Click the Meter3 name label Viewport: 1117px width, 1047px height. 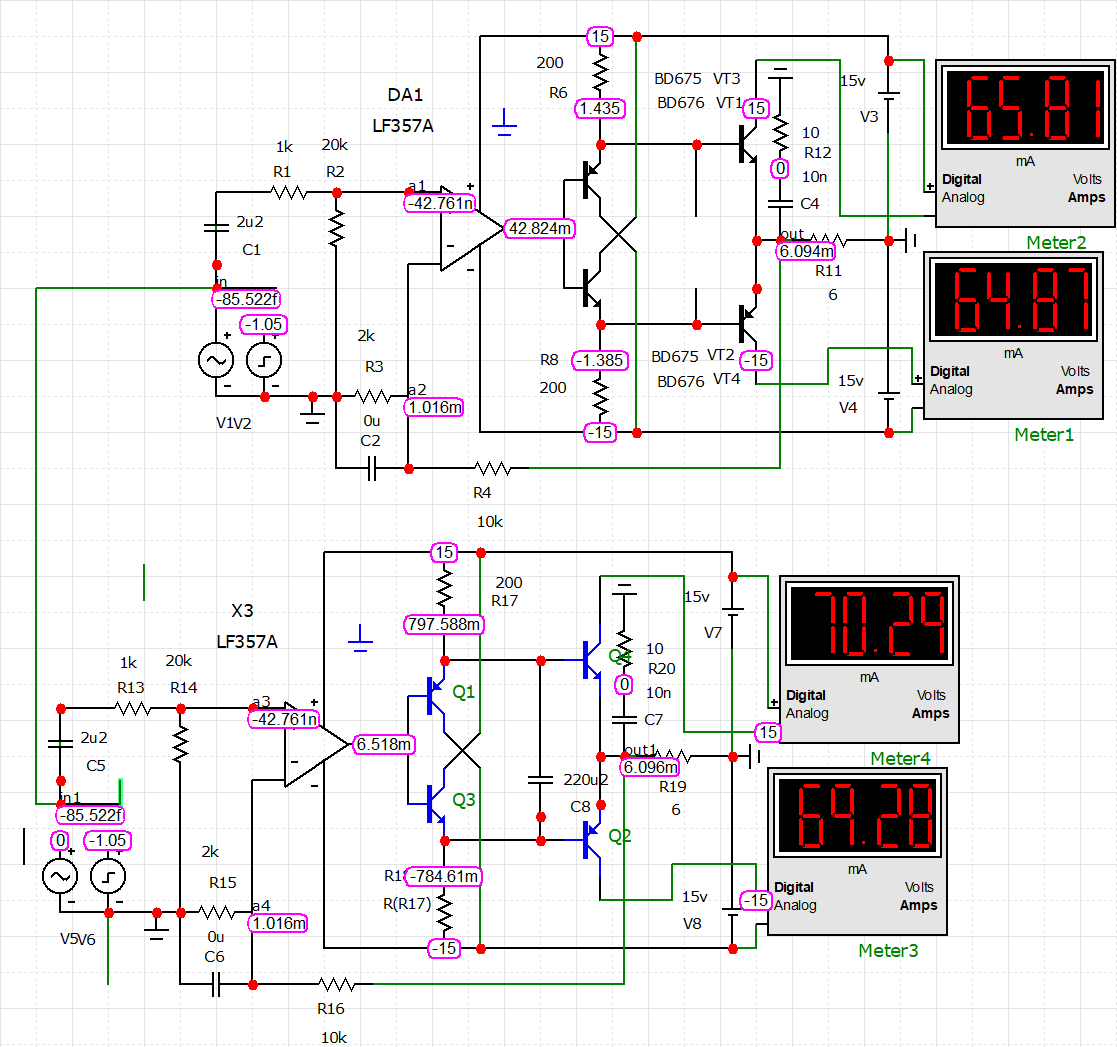point(888,950)
